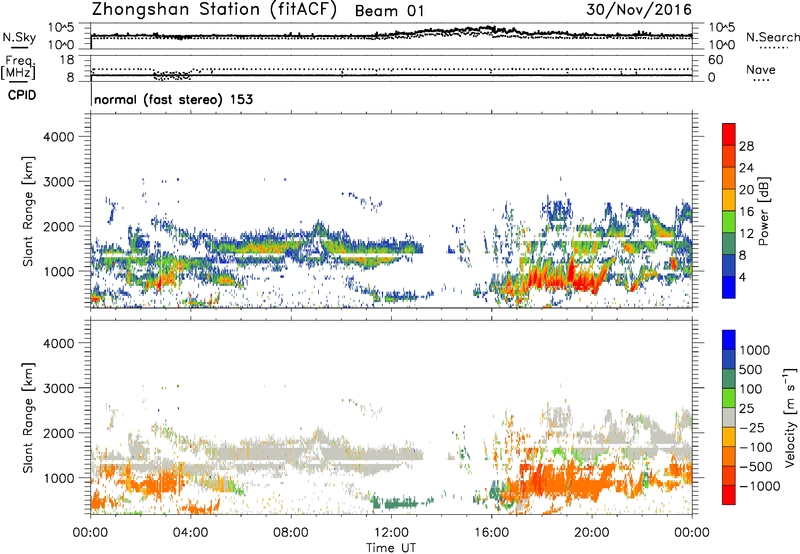Screen dimensions: 800x554
Task: Click the '100' tick on Velocity colorbar
Action: pyautogui.click(x=750, y=389)
